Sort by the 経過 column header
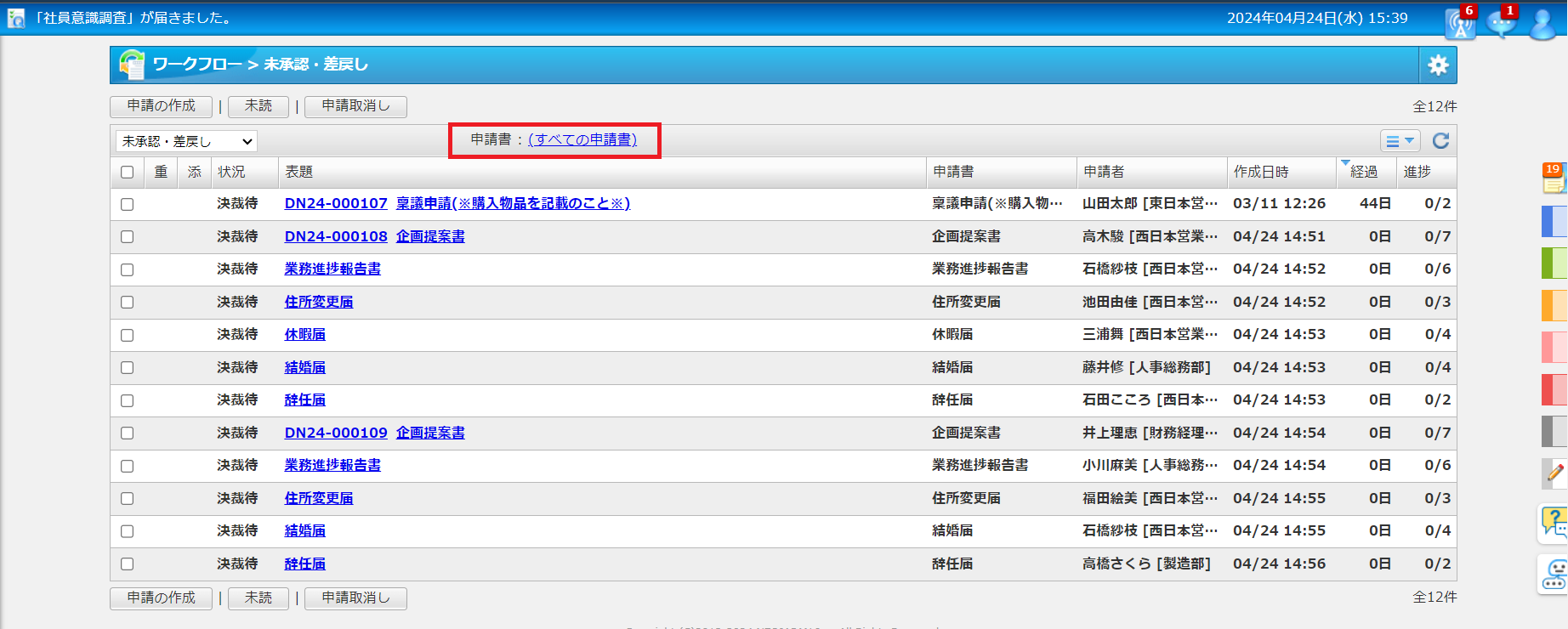This screenshot has height=629, width=1568. (x=1364, y=172)
